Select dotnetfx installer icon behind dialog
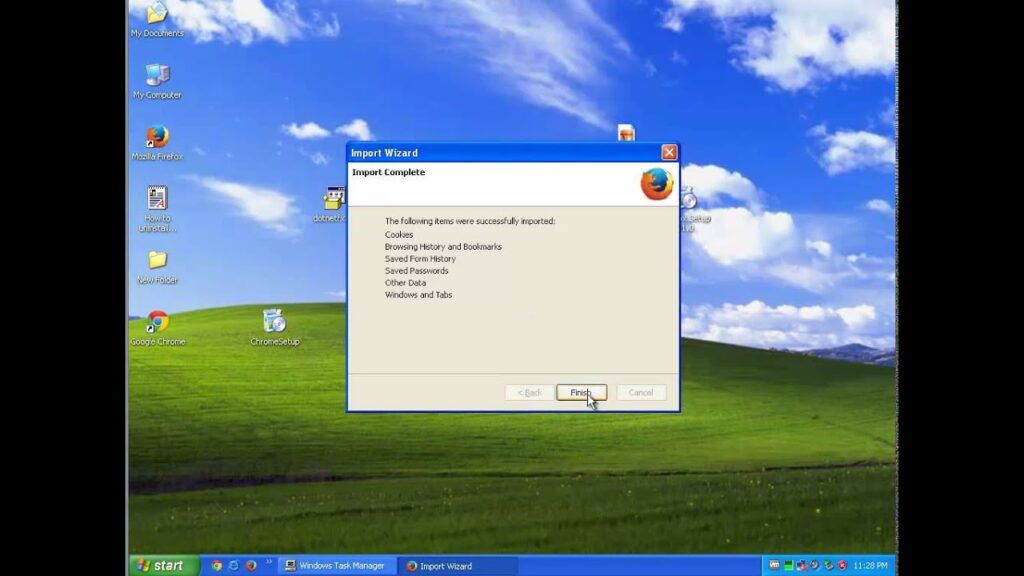 330,205
